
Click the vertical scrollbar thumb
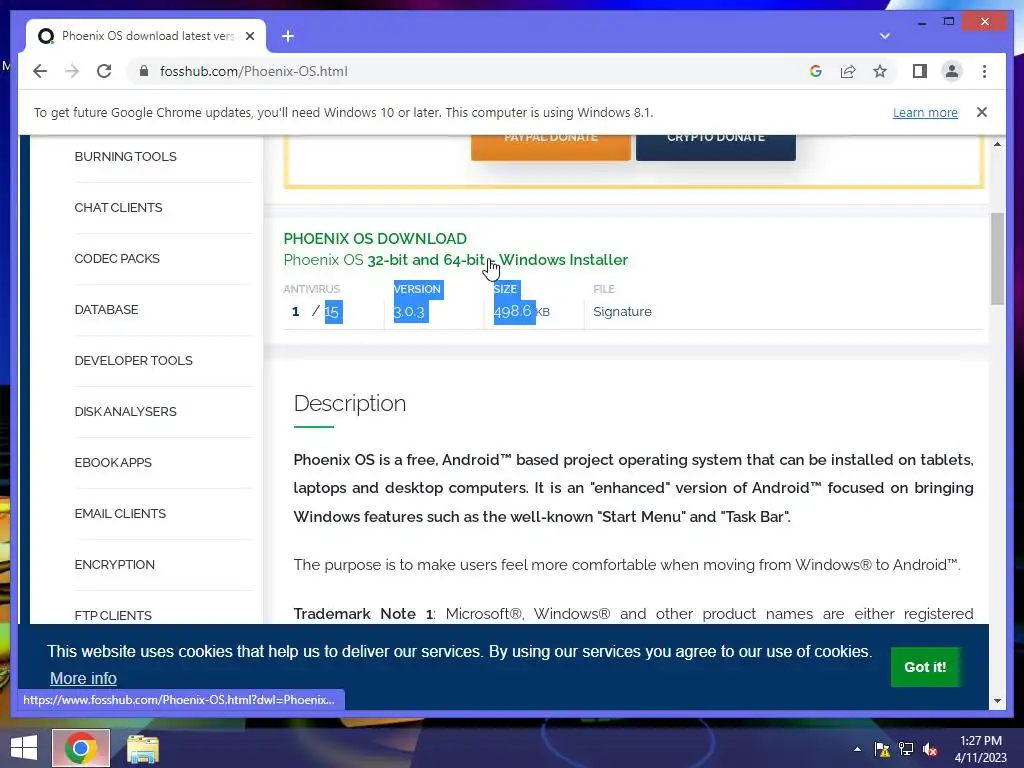click(x=997, y=259)
